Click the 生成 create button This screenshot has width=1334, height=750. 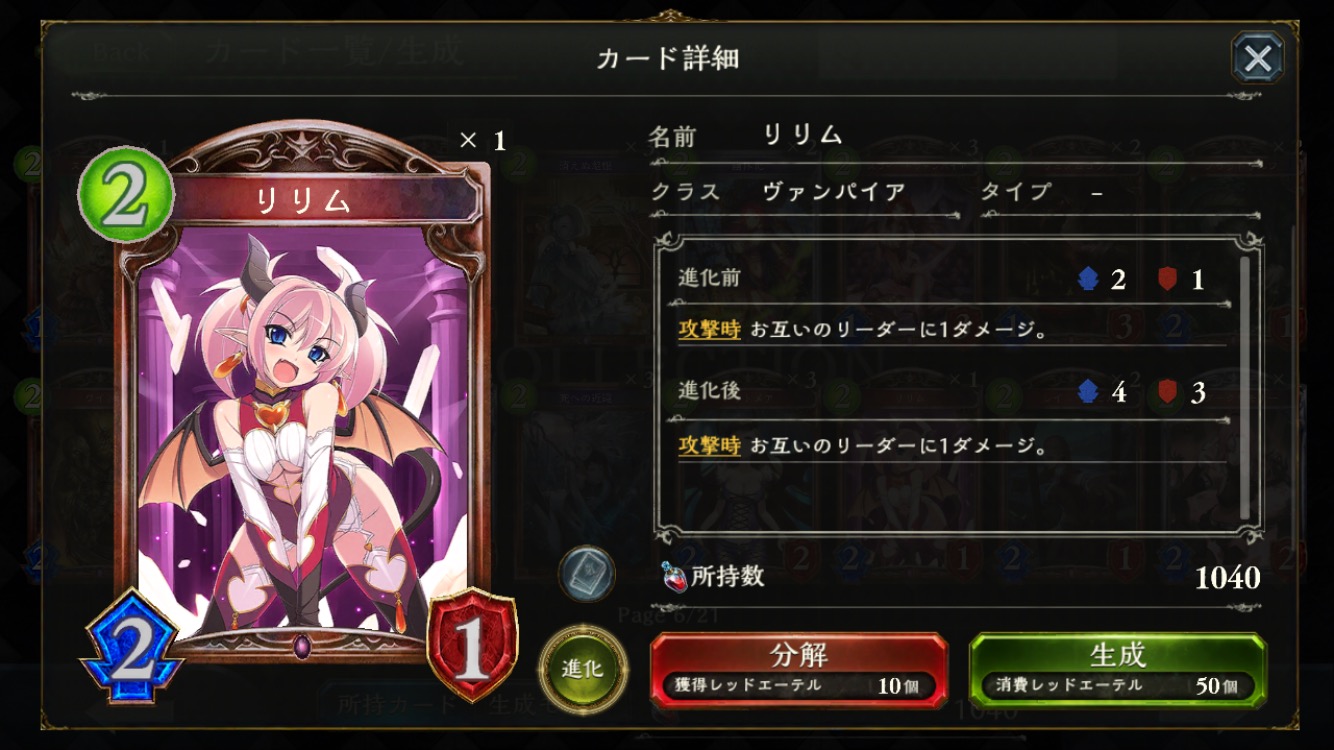pos(1118,669)
